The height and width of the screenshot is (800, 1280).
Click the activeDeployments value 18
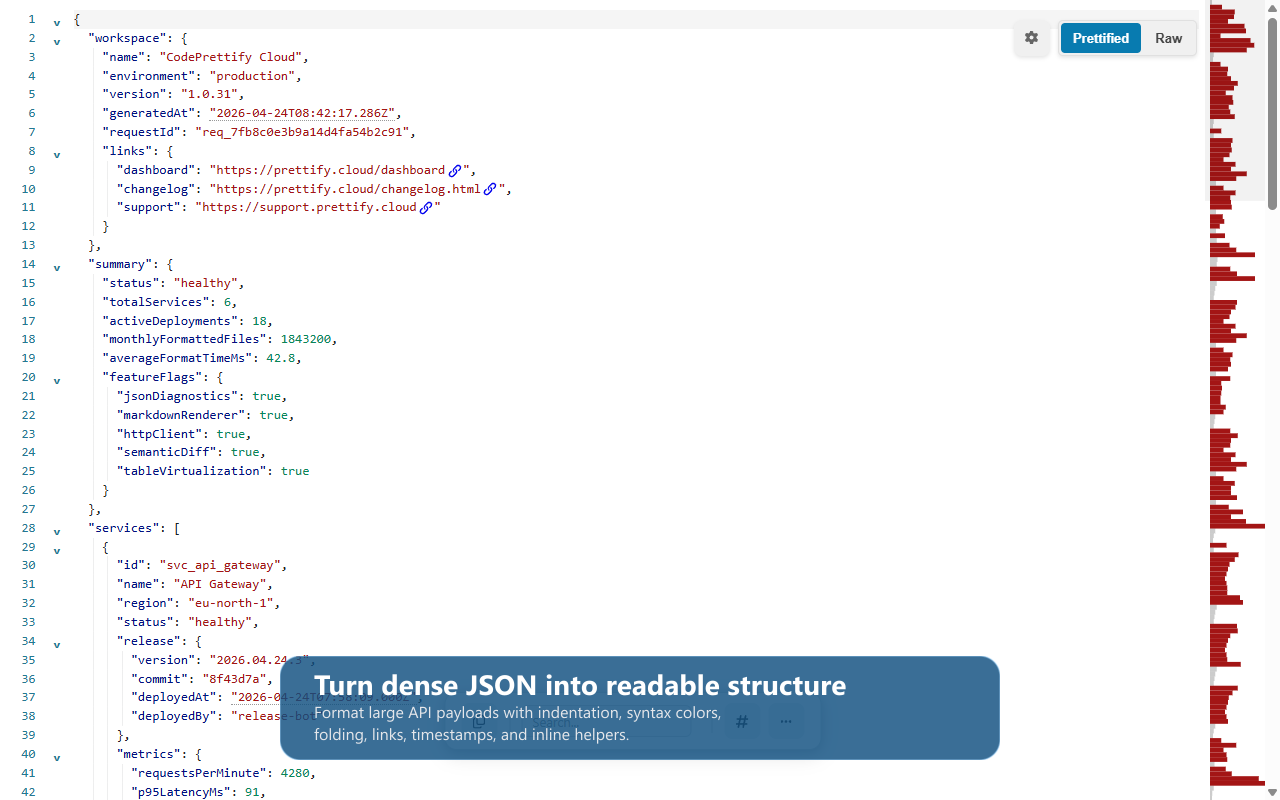pyautogui.click(x=259, y=321)
